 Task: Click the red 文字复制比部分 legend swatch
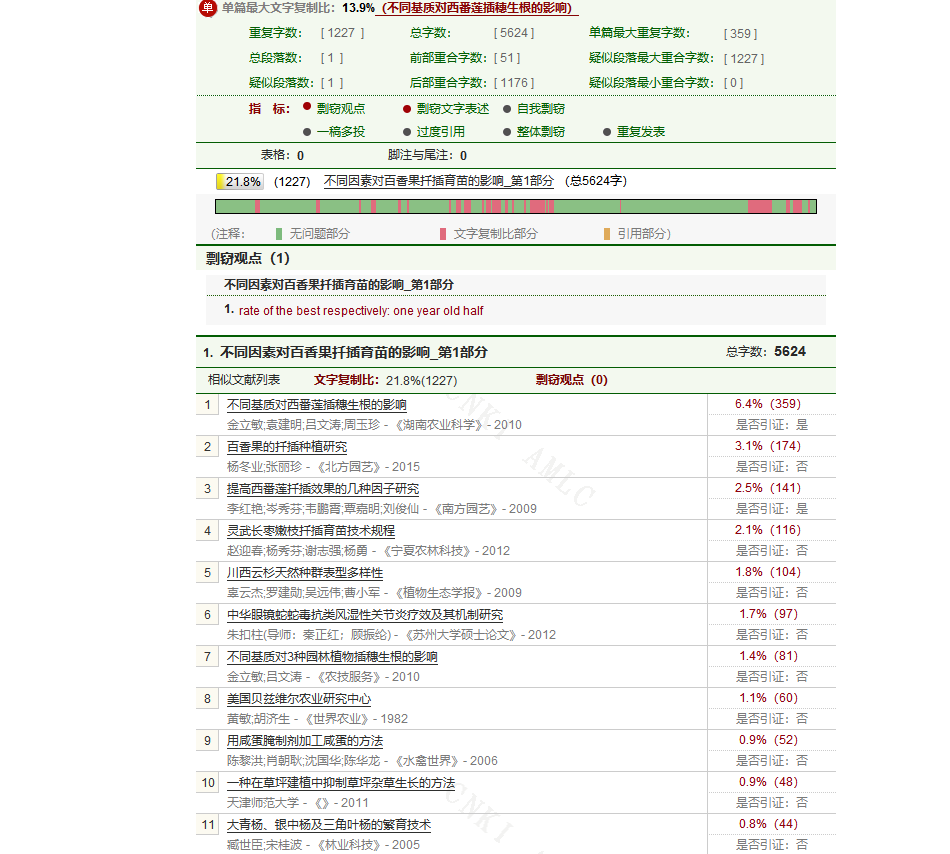[443, 234]
